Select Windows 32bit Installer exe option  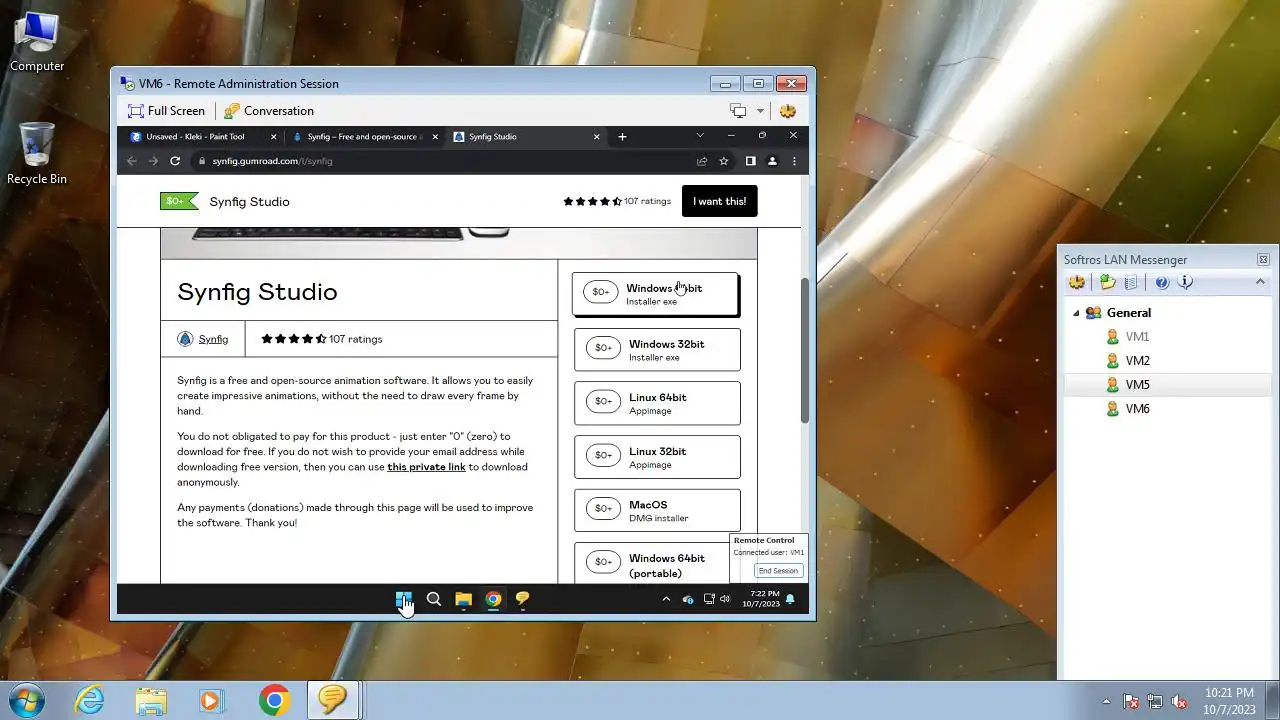(x=657, y=350)
